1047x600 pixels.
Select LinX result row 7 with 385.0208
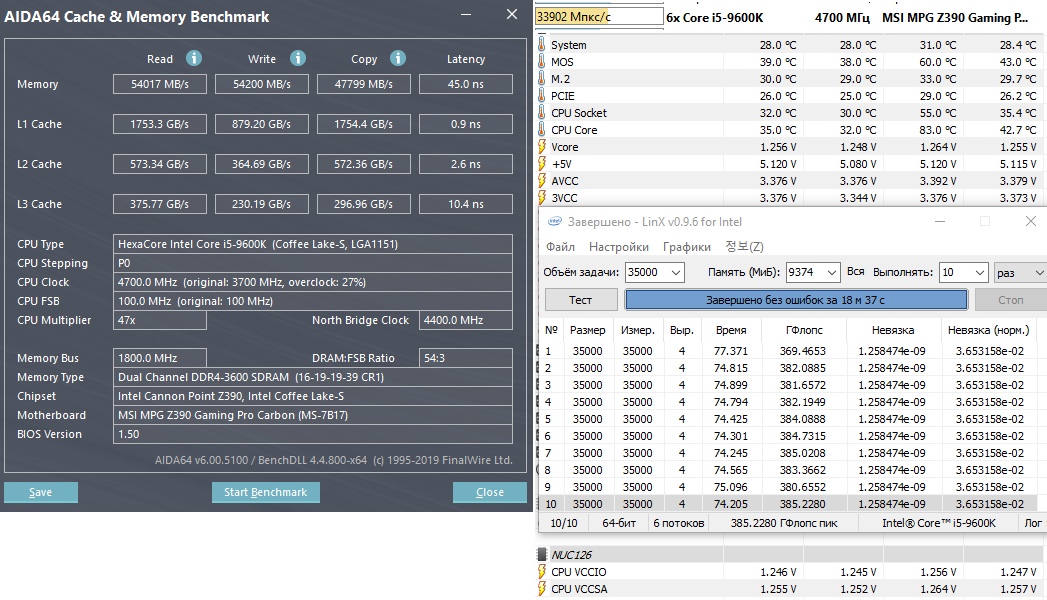(788, 453)
